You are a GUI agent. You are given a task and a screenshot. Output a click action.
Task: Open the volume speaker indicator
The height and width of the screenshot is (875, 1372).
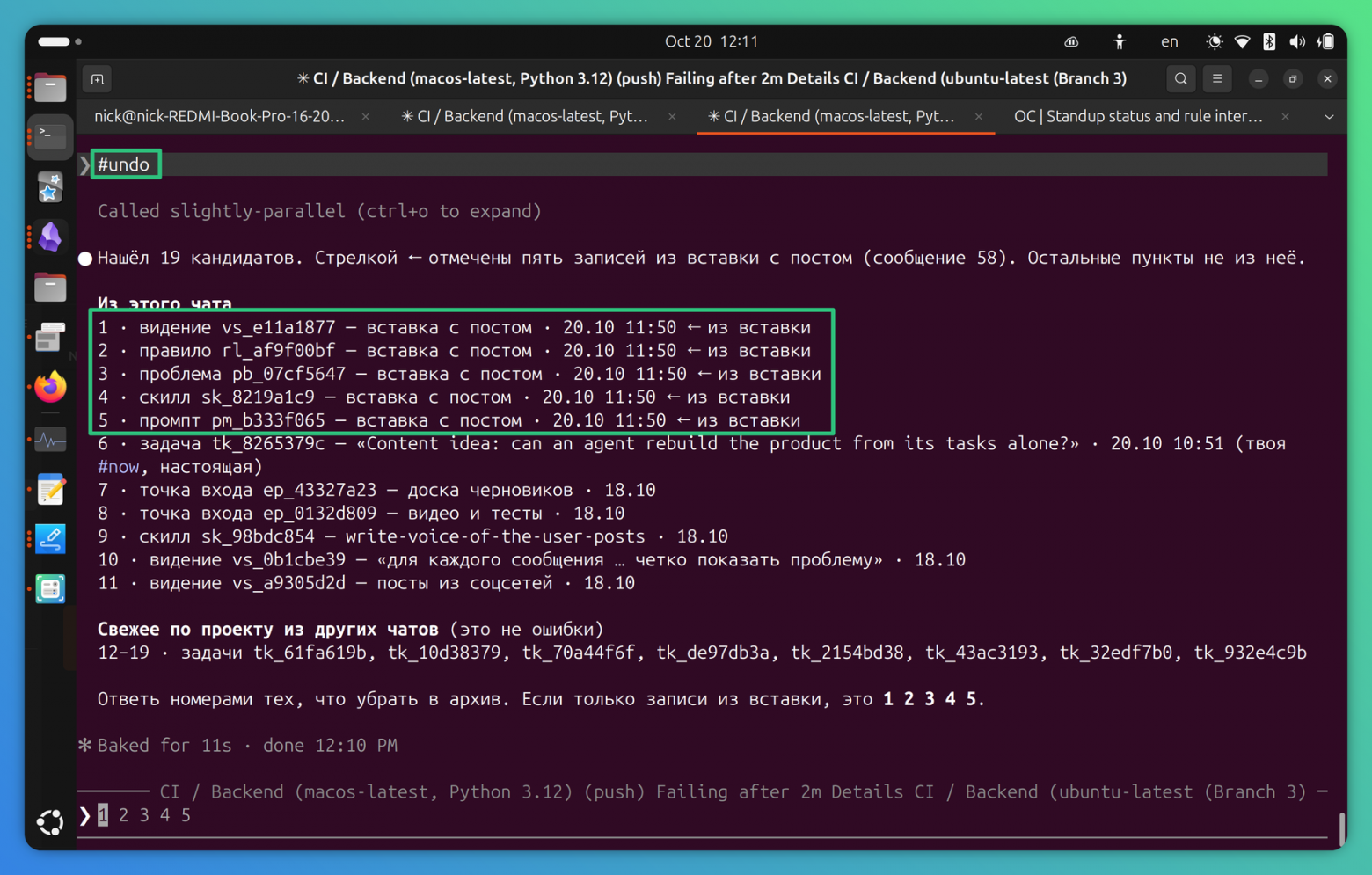pyautogui.click(x=1297, y=41)
